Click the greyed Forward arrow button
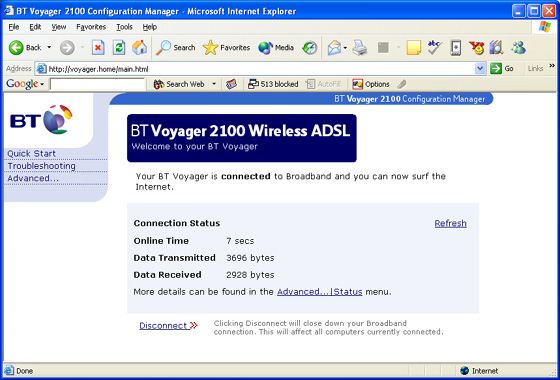The image size is (560, 380). tap(67, 48)
